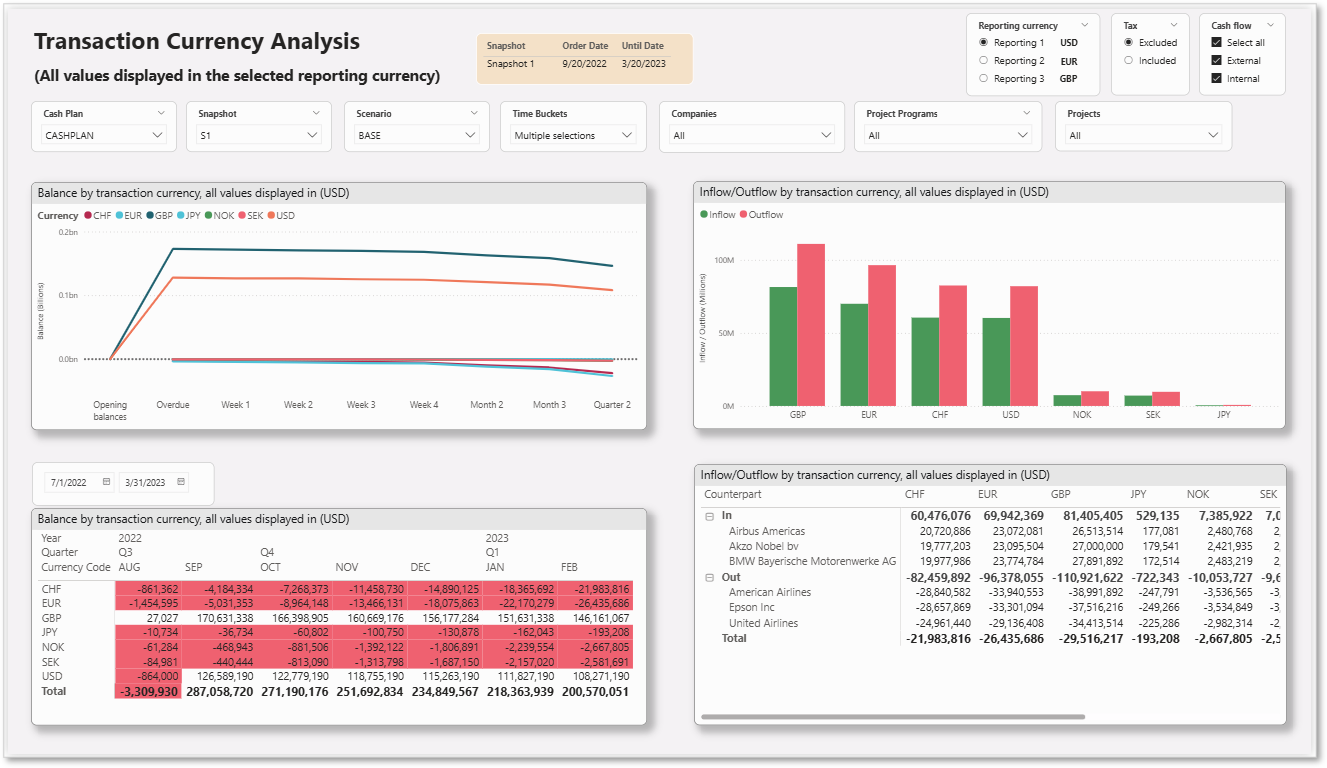Image resolution: width=1327 pixels, height=768 pixels.
Task: Toggle External cash flow checkbox
Action: coord(1216,61)
